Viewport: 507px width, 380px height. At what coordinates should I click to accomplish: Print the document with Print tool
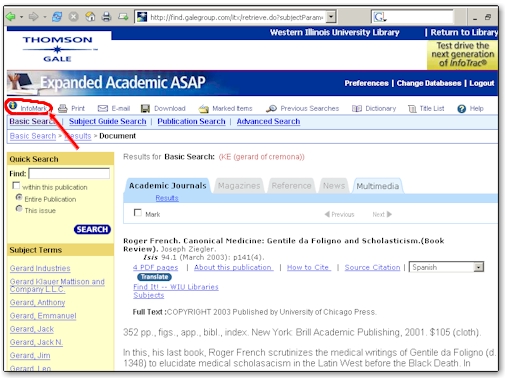point(71,108)
